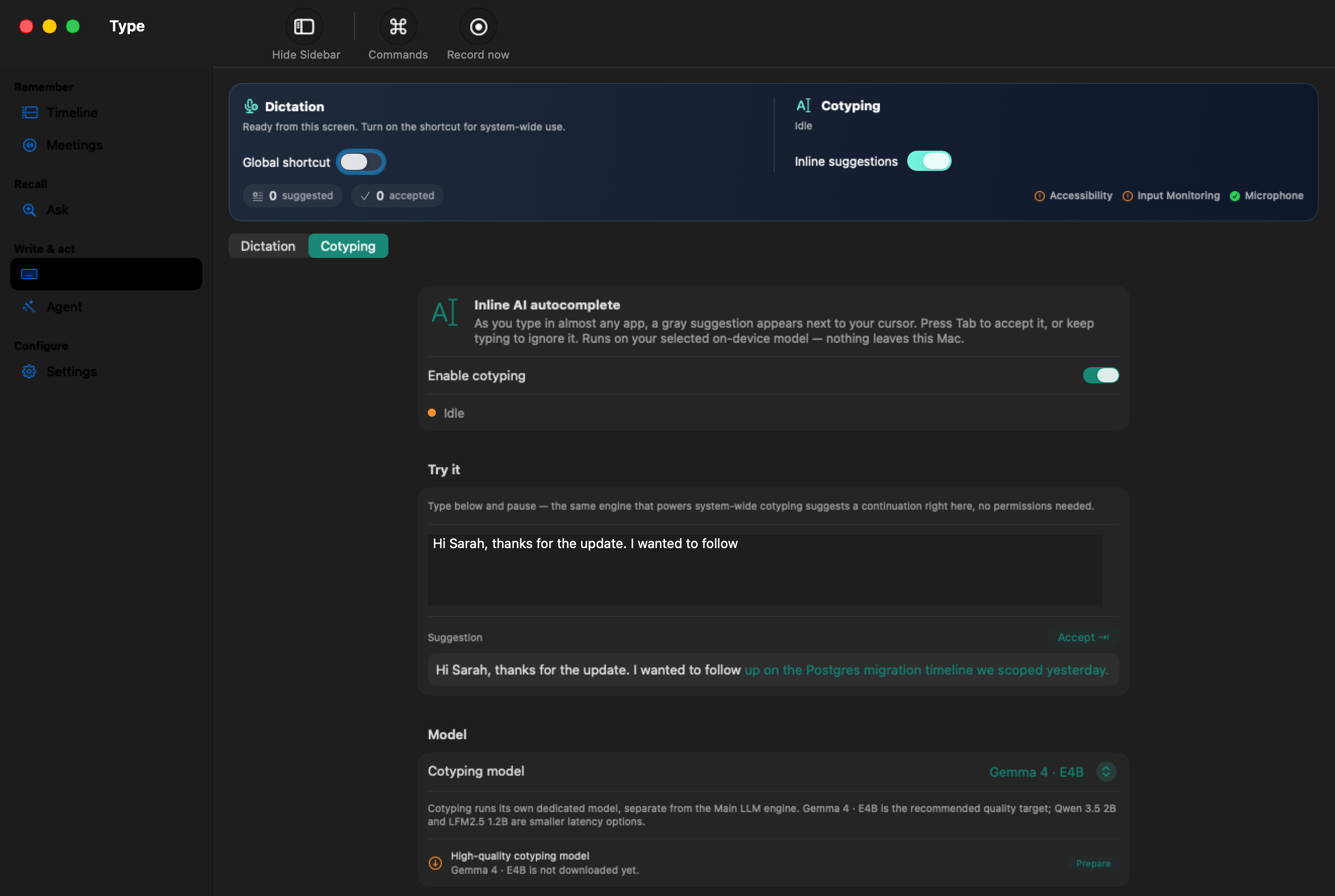Click the 0 accepted counter chip
Viewport: 1335px width, 896px height.
pyautogui.click(x=397, y=196)
